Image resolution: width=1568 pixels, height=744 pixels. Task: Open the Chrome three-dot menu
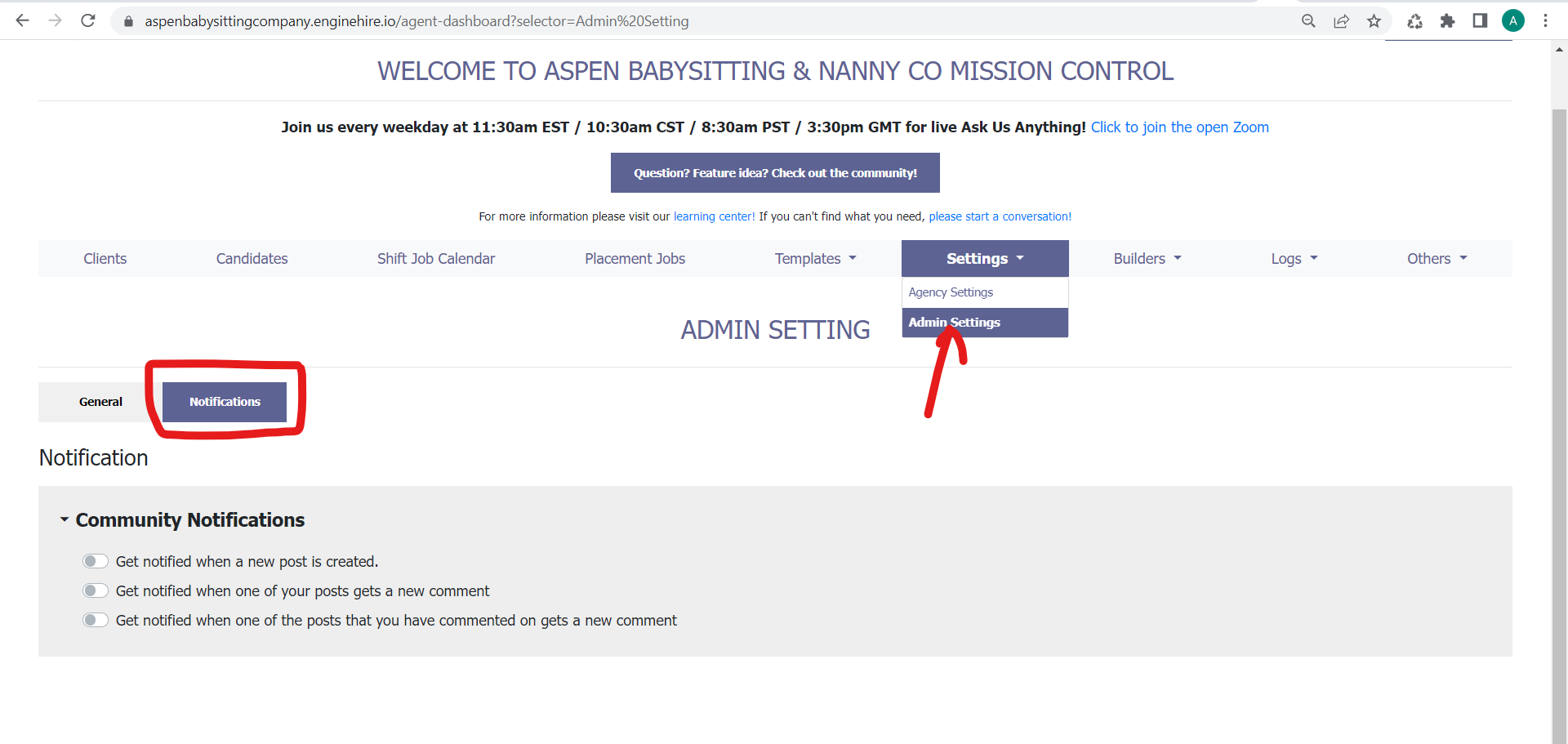pos(1545,21)
